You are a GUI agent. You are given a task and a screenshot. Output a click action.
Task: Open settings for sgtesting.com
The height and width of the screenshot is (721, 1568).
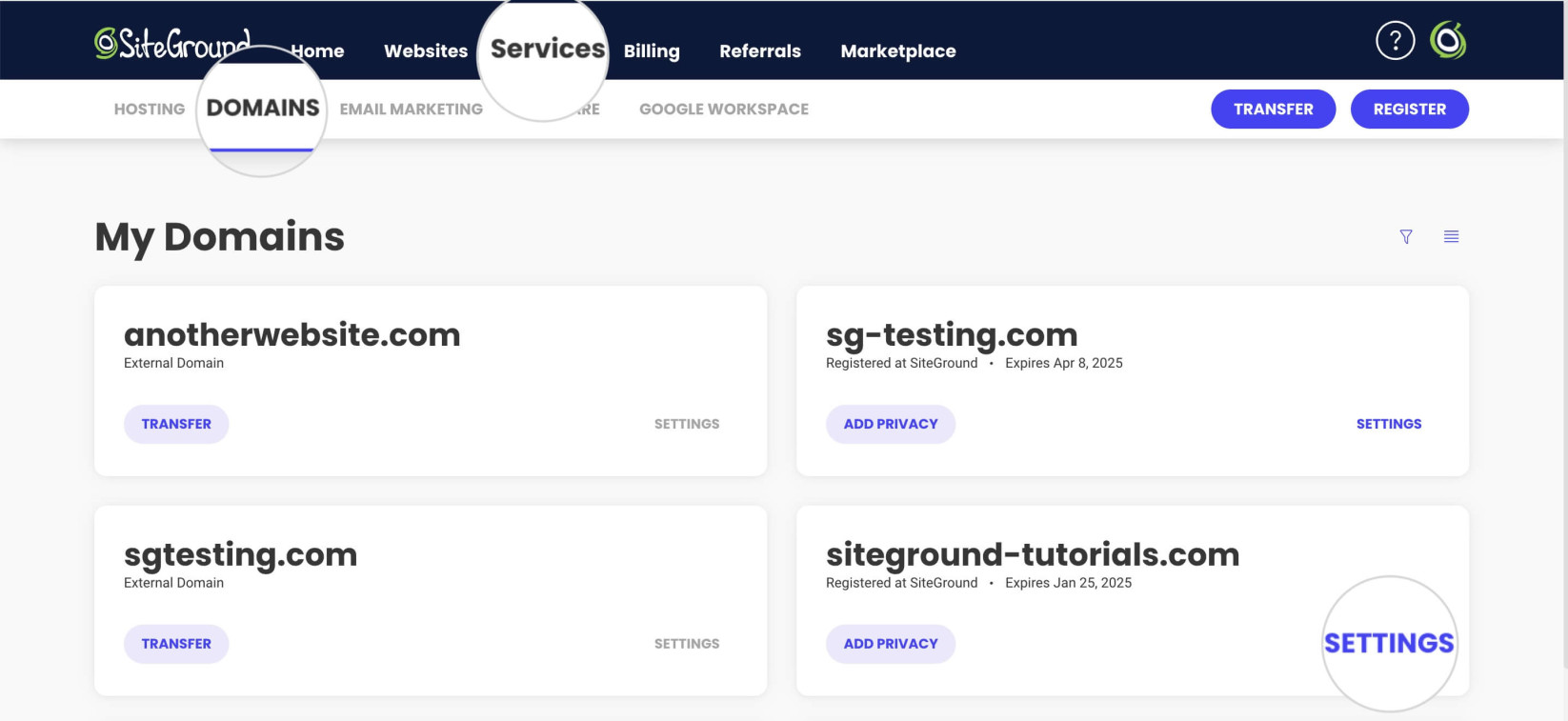tap(687, 644)
